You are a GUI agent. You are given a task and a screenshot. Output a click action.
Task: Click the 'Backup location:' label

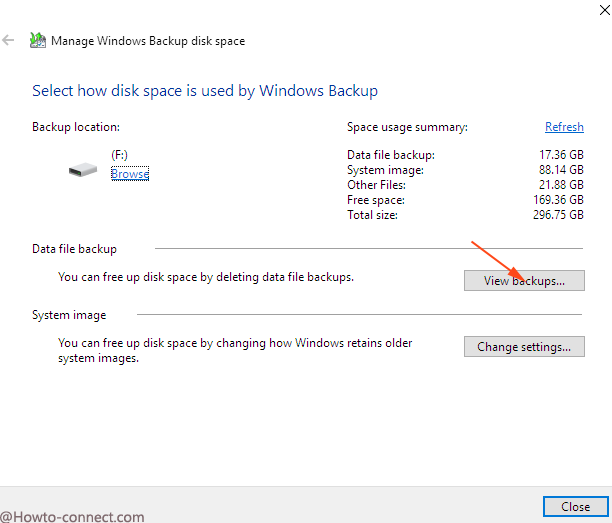tap(76, 127)
